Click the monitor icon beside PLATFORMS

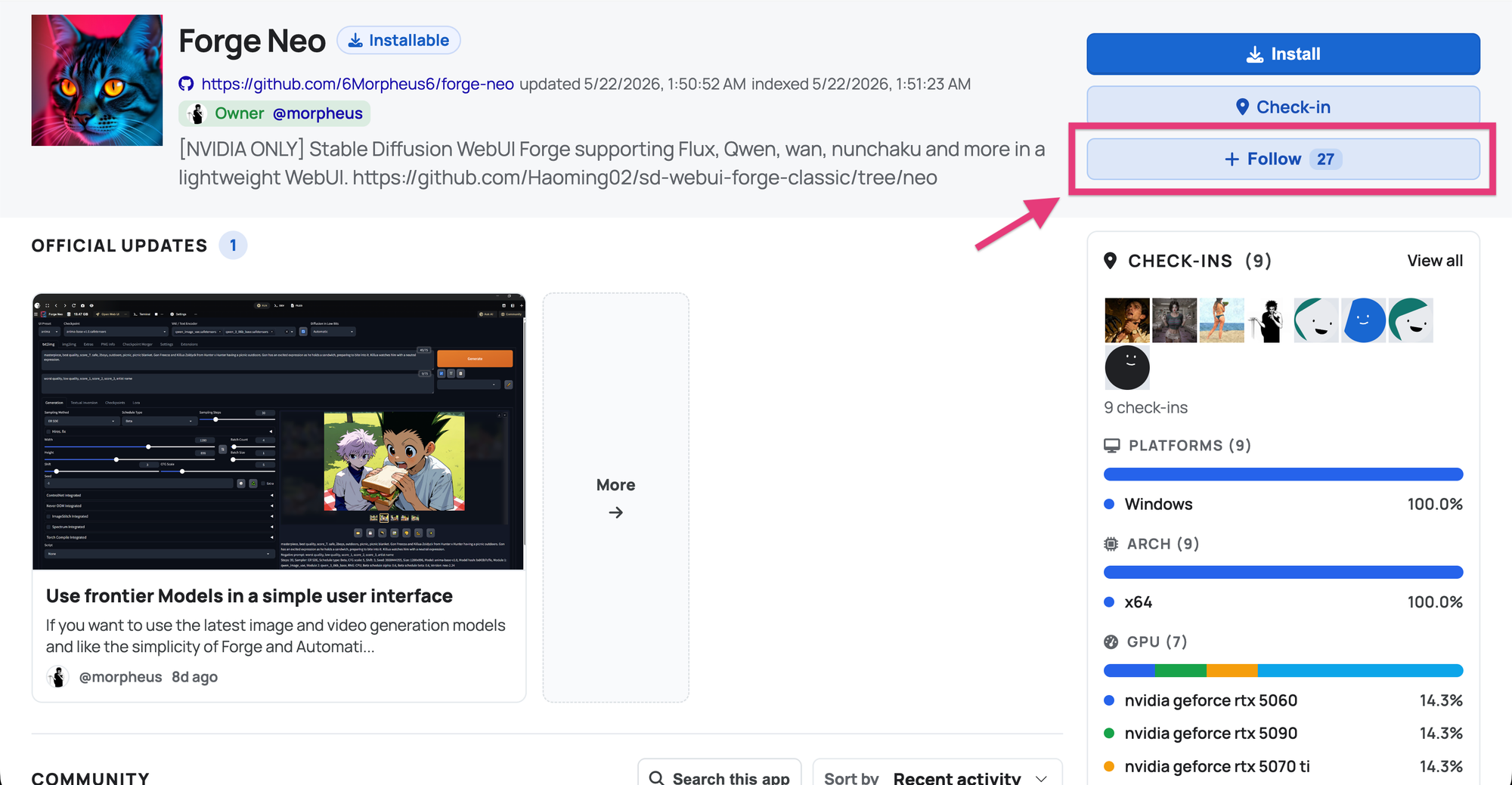[x=1112, y=446]
